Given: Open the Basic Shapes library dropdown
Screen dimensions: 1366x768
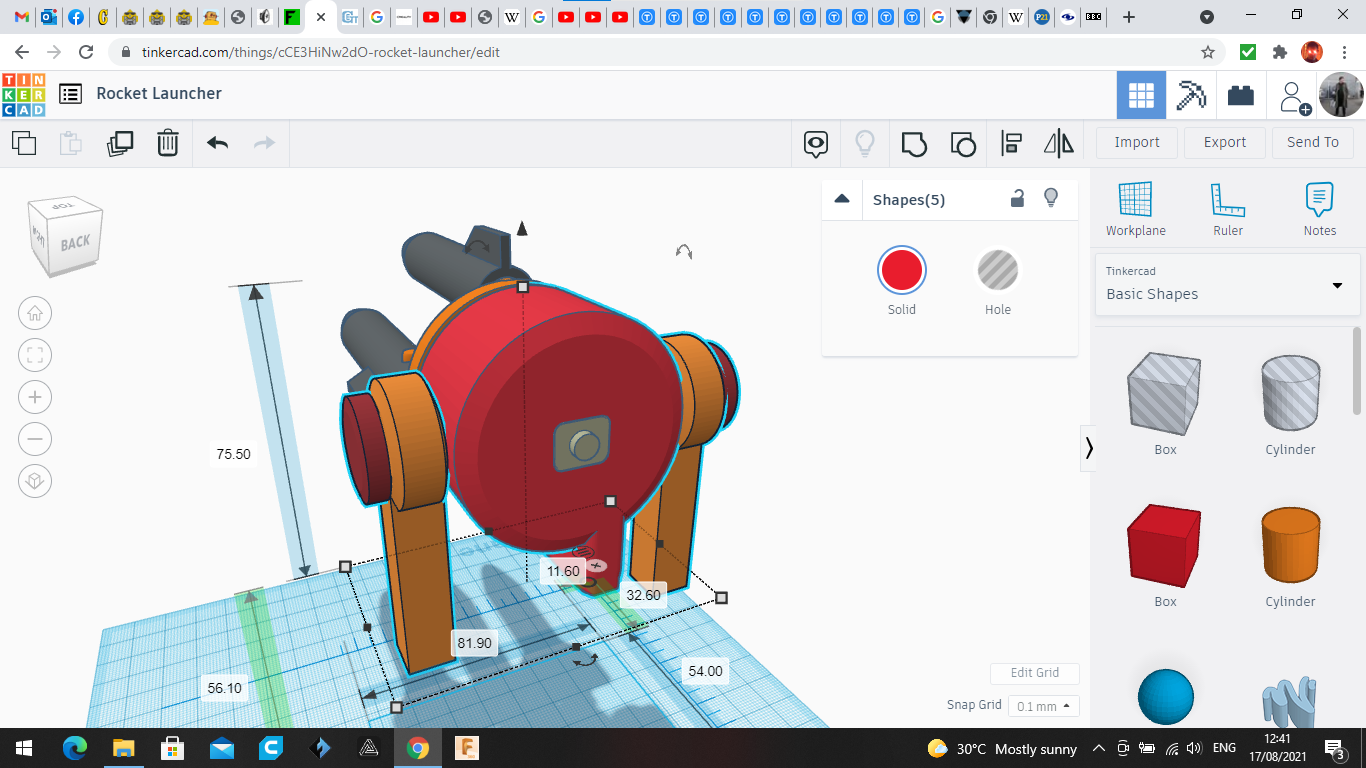Looking at the screenshot, I should tap(1226, 284).
